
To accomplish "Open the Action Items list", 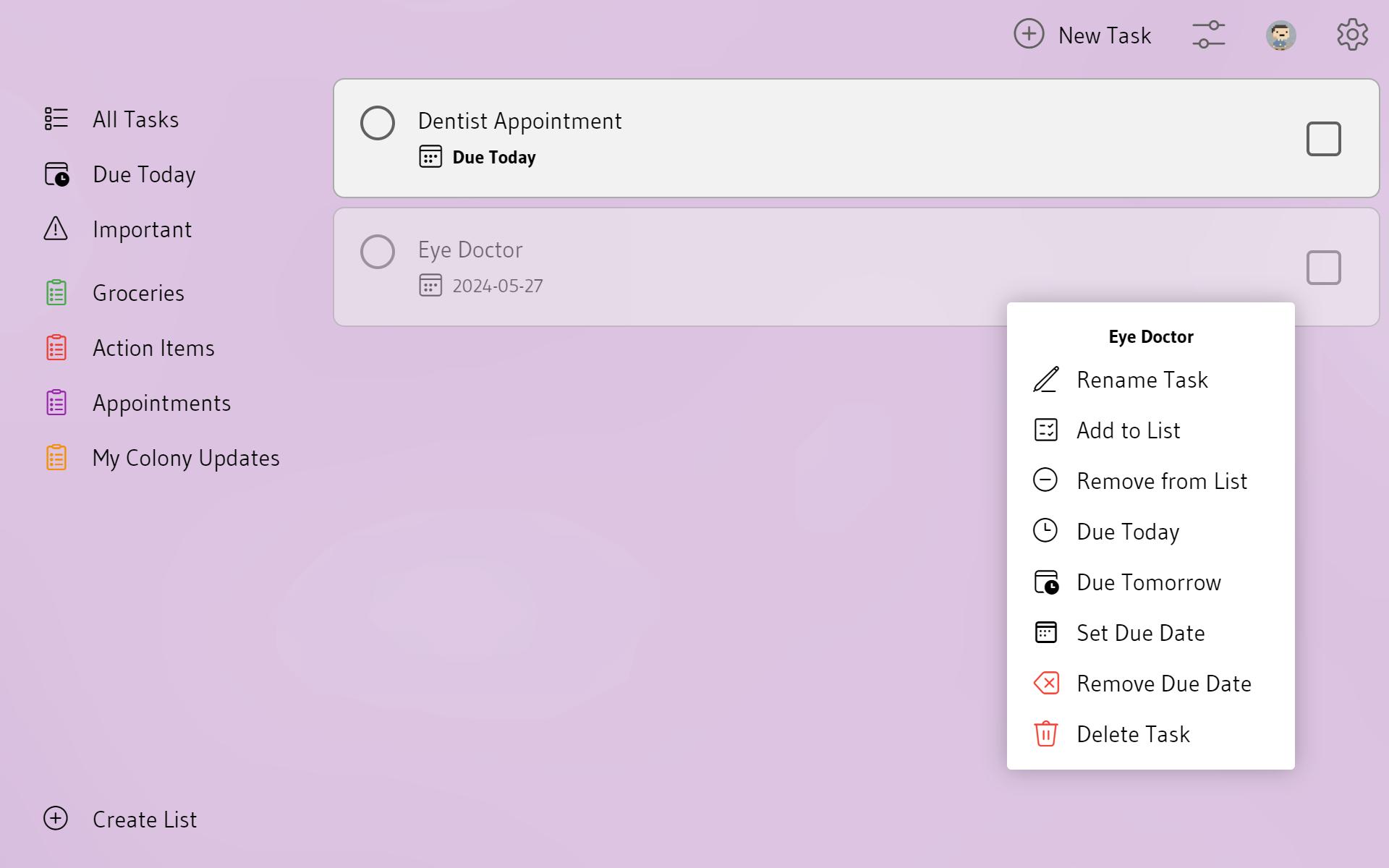I will point(153,347).
